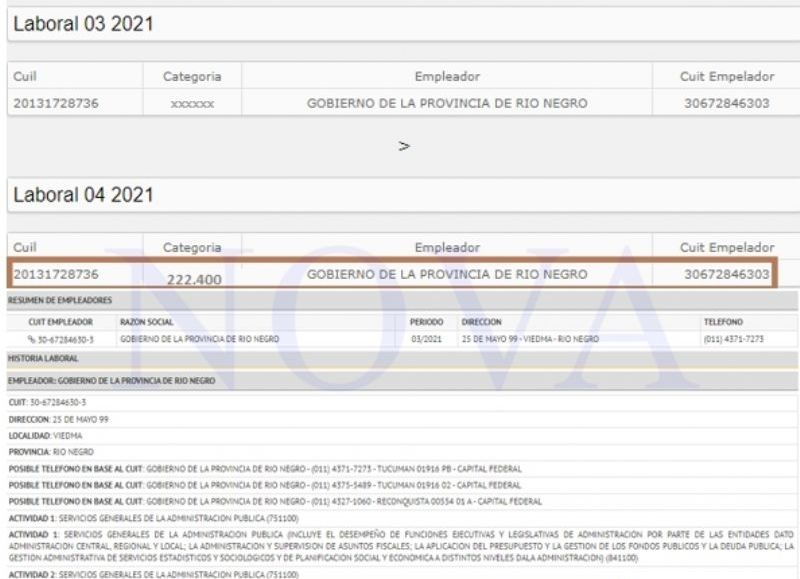
Task: Select Cuil 20131728736 in the Laboral 04 row
Action: [x=56, y=274]
